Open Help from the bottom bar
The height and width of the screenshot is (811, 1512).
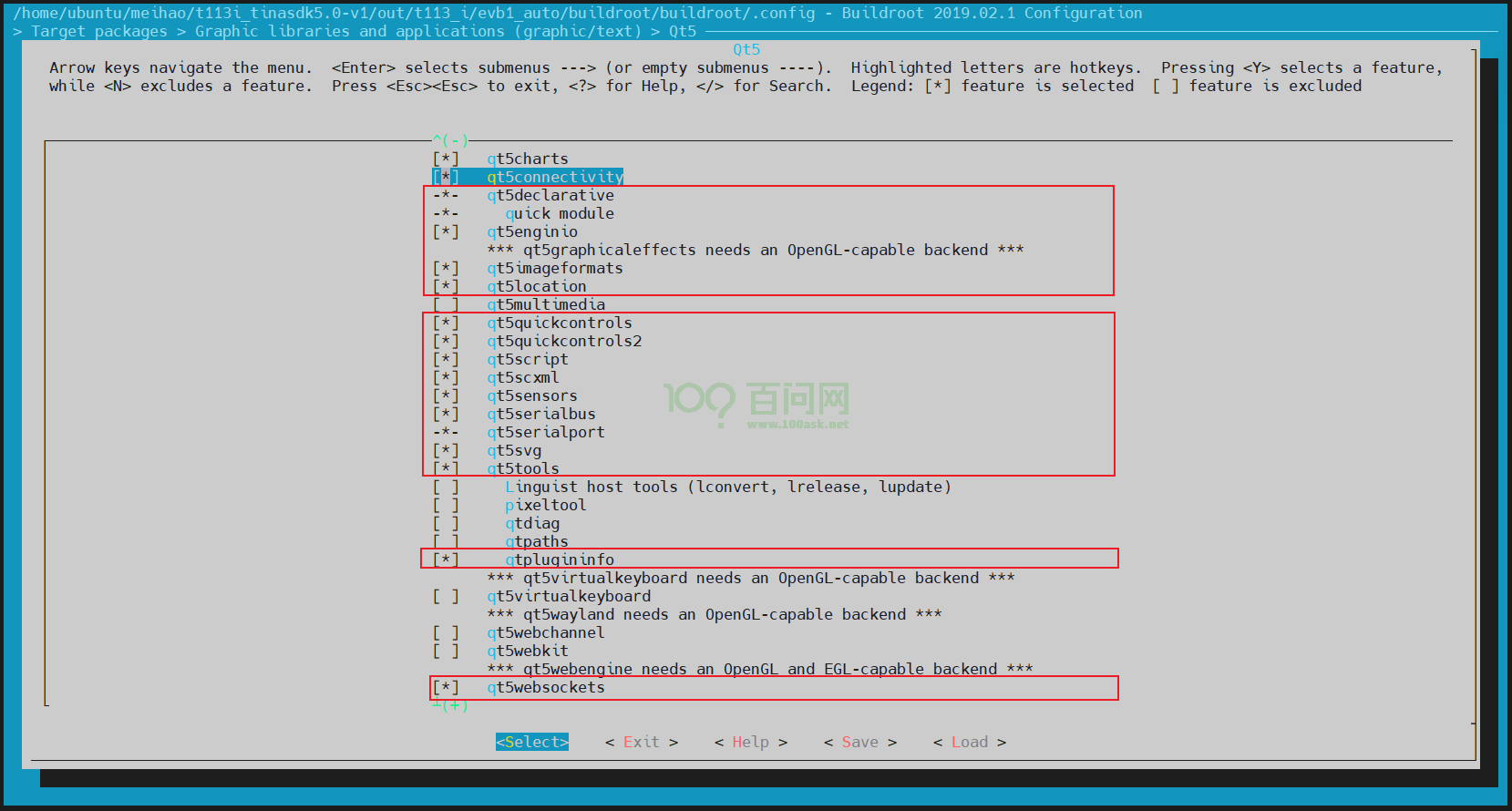750,743
